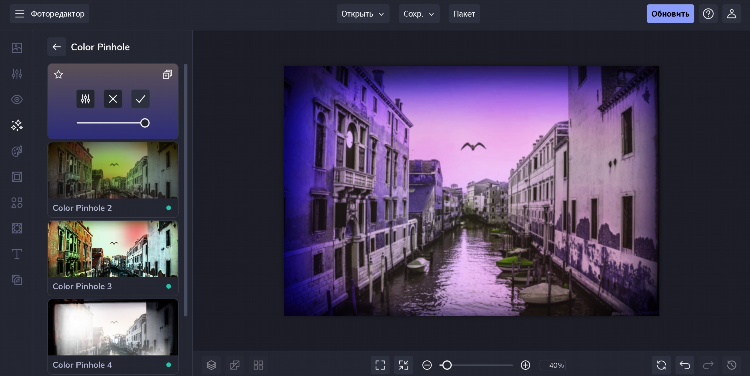Open the user account icon
Screen dimensions: 750x376
click(731, 14)
